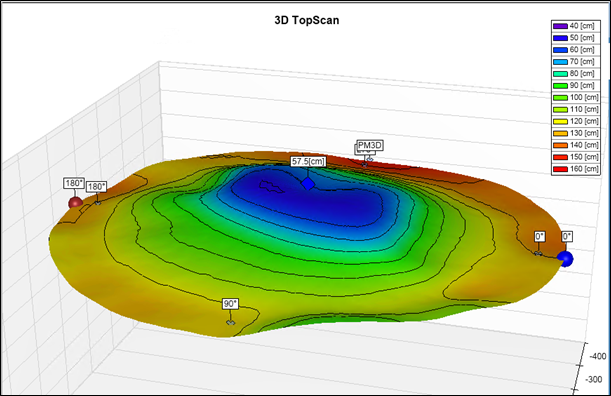
Task: Click the light blue 70 [cm] legend swatch
Action: point(560,62)
